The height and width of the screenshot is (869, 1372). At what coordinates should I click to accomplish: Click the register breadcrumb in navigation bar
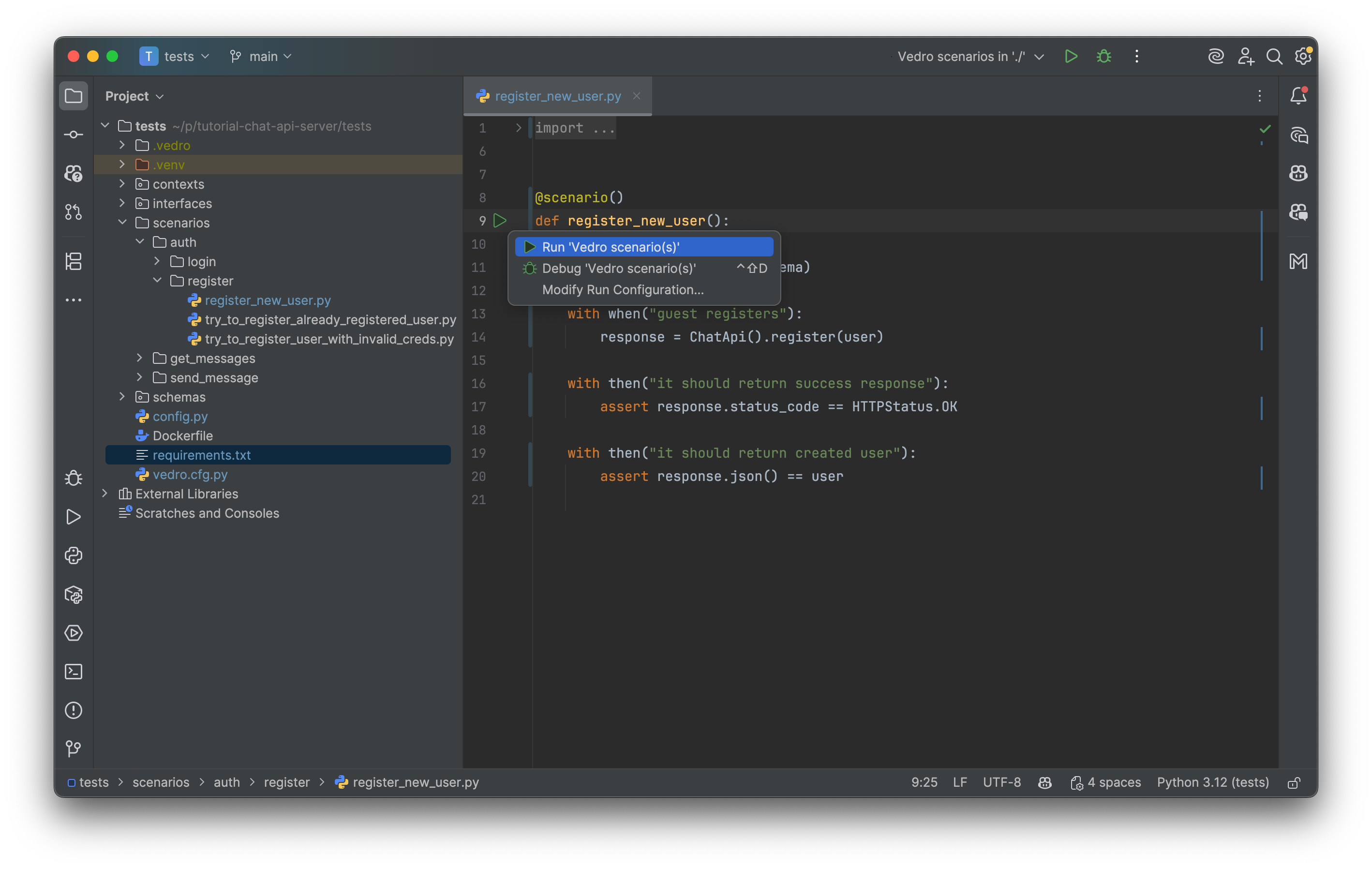286,783
